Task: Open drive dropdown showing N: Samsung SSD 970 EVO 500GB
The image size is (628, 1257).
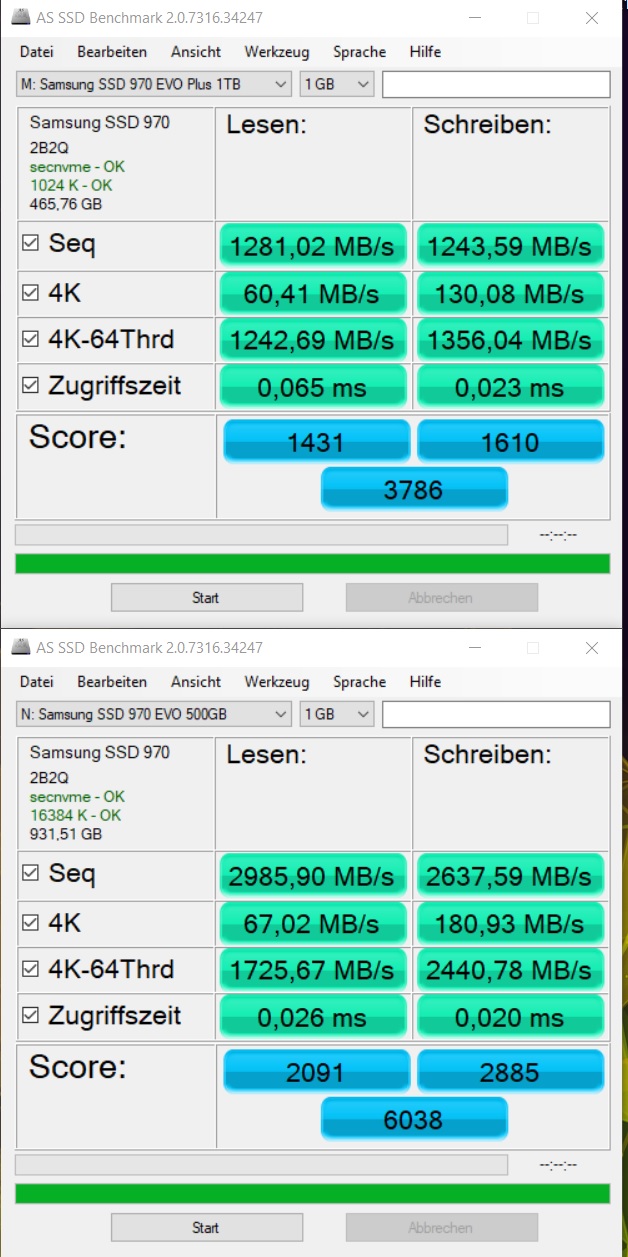Action: click(153, 714)
